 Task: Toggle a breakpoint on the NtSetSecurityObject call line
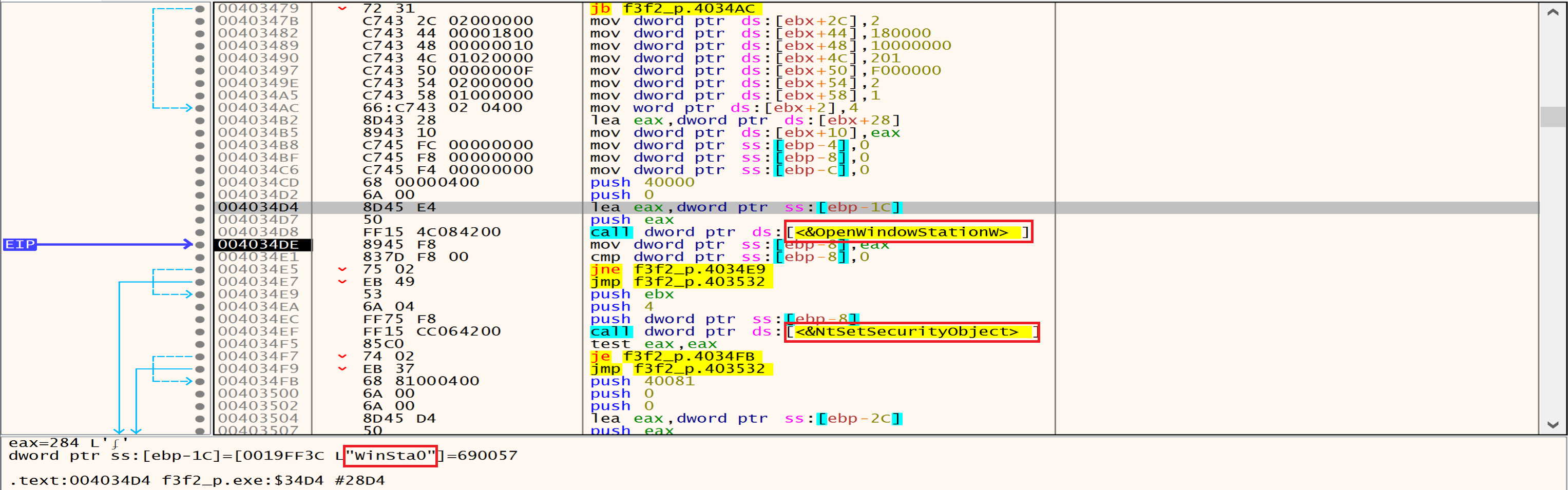[200, 331]
